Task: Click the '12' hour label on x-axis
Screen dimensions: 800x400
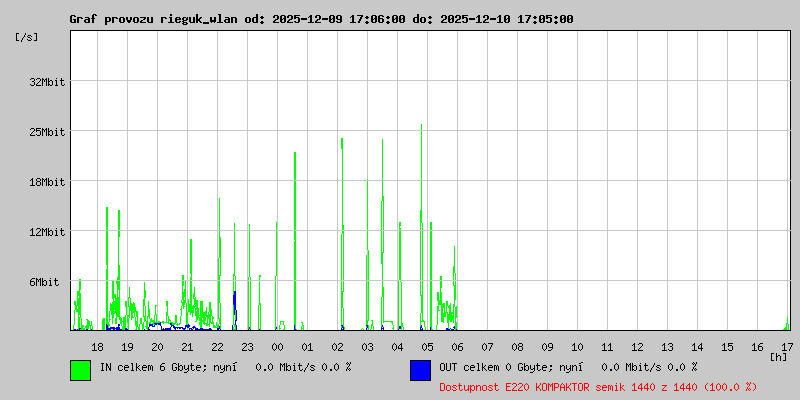Action: (637, 347)
